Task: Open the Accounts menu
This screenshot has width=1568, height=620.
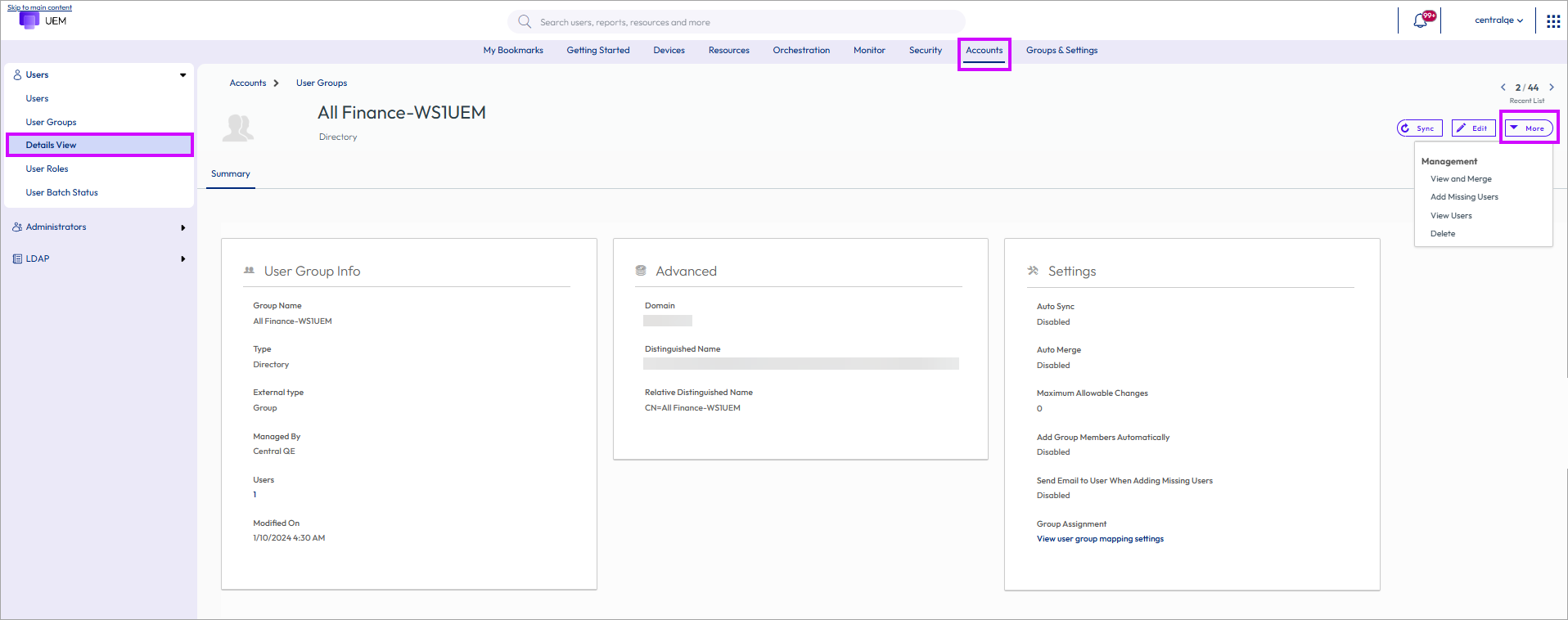Action: click(x=984, y=51)
